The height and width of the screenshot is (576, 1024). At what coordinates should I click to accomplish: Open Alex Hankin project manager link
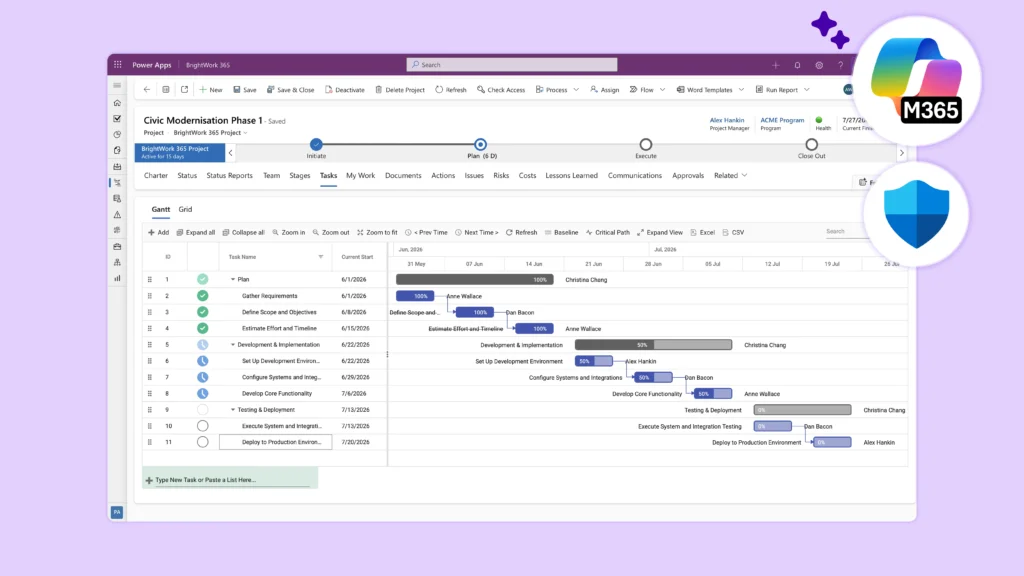point(727,120)
